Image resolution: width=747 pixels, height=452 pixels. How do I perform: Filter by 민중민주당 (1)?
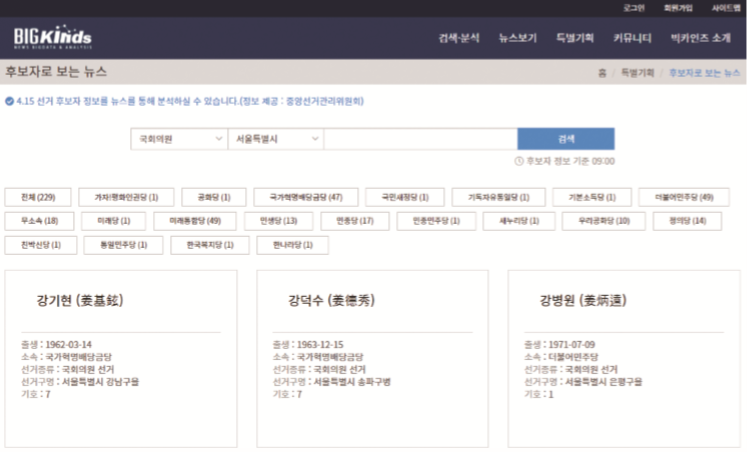(436, 221)
